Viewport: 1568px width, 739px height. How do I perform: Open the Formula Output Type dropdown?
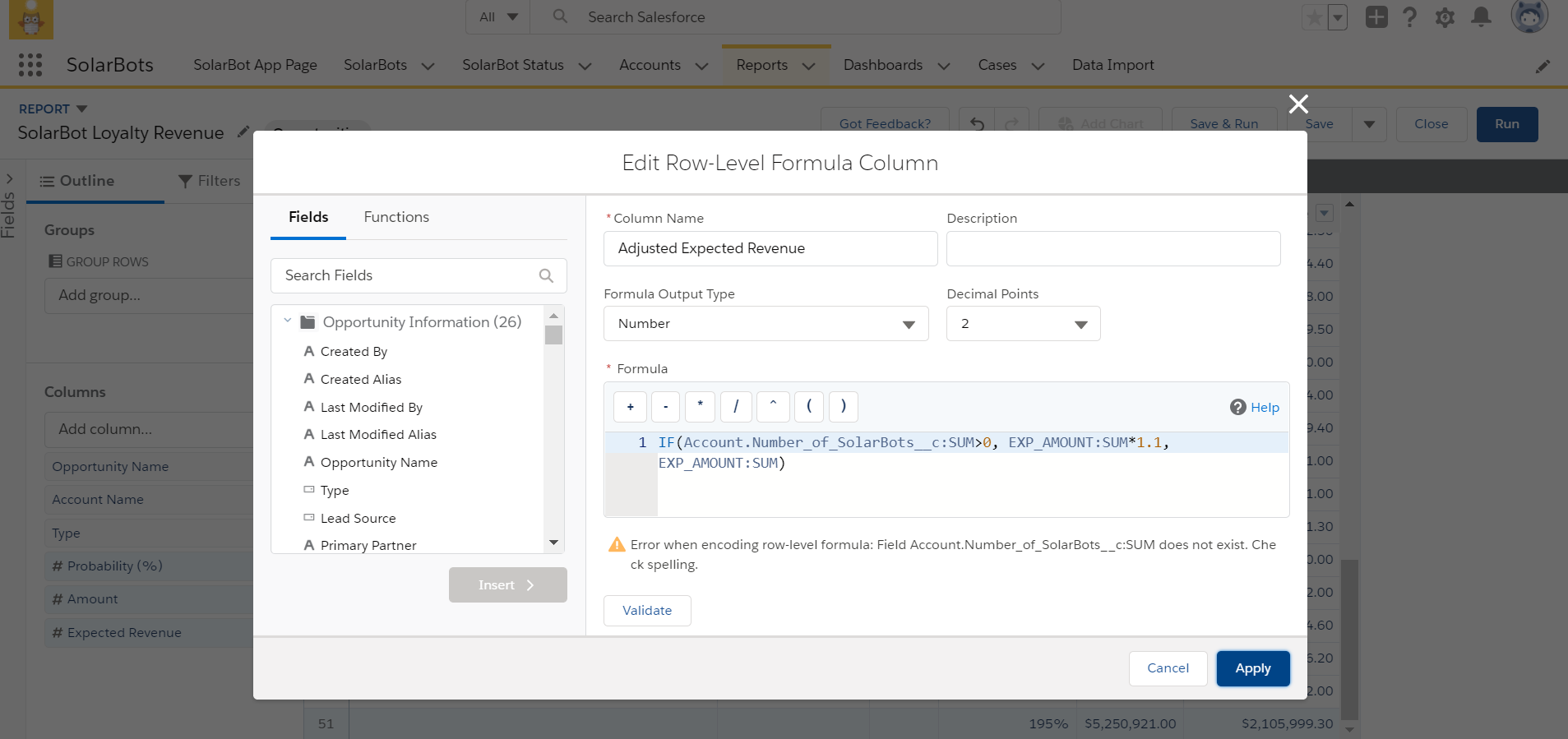[x=765, y=324]
